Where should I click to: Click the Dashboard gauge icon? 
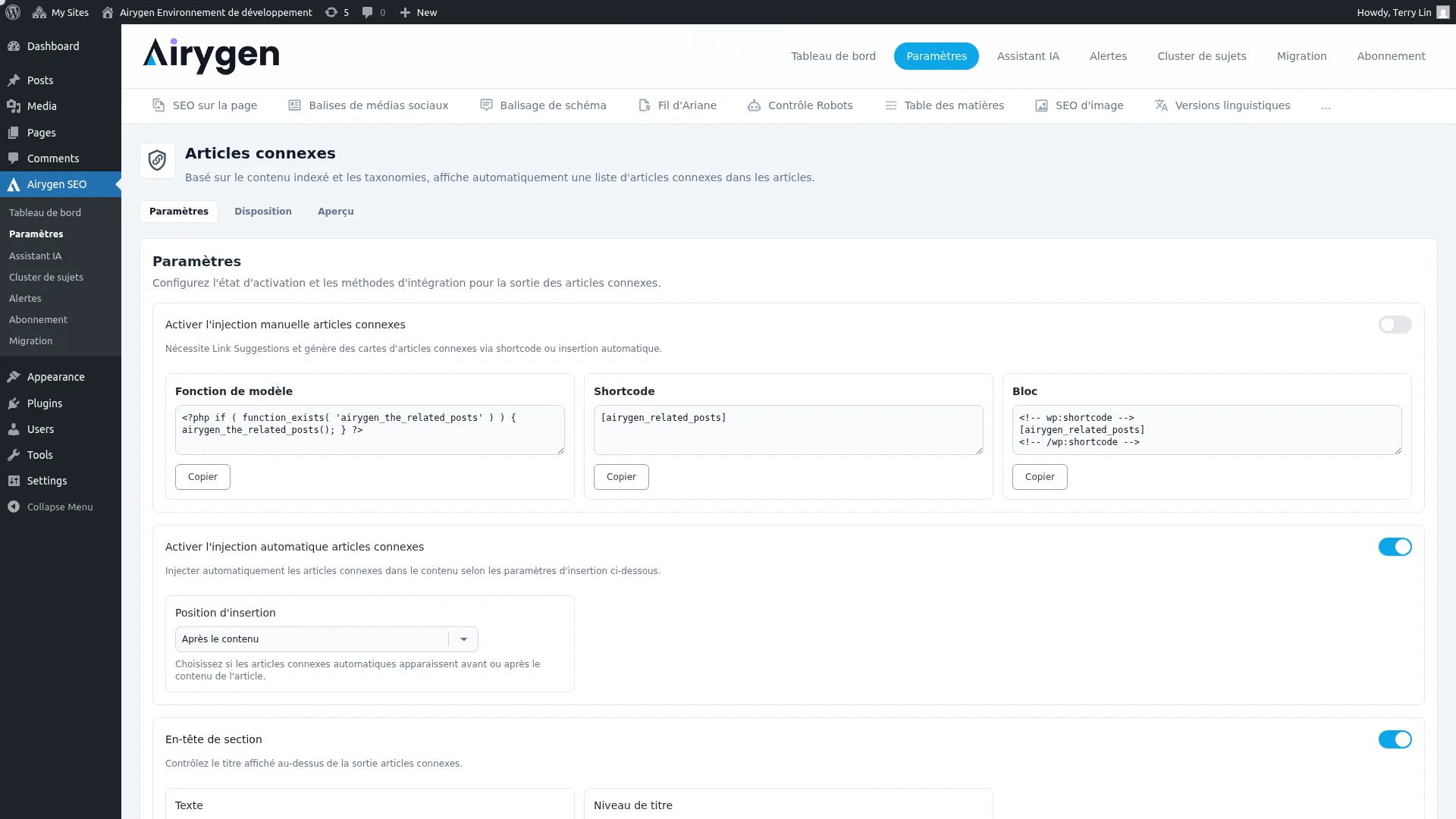(x=14, y=46)
